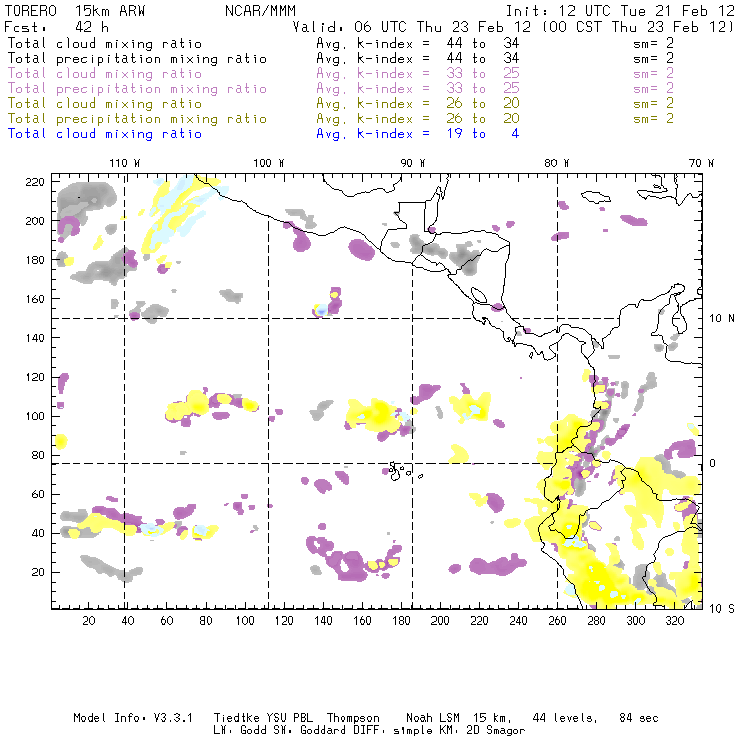
Task: Click the x-axis tick label '280'
Action: coord(597,620)
